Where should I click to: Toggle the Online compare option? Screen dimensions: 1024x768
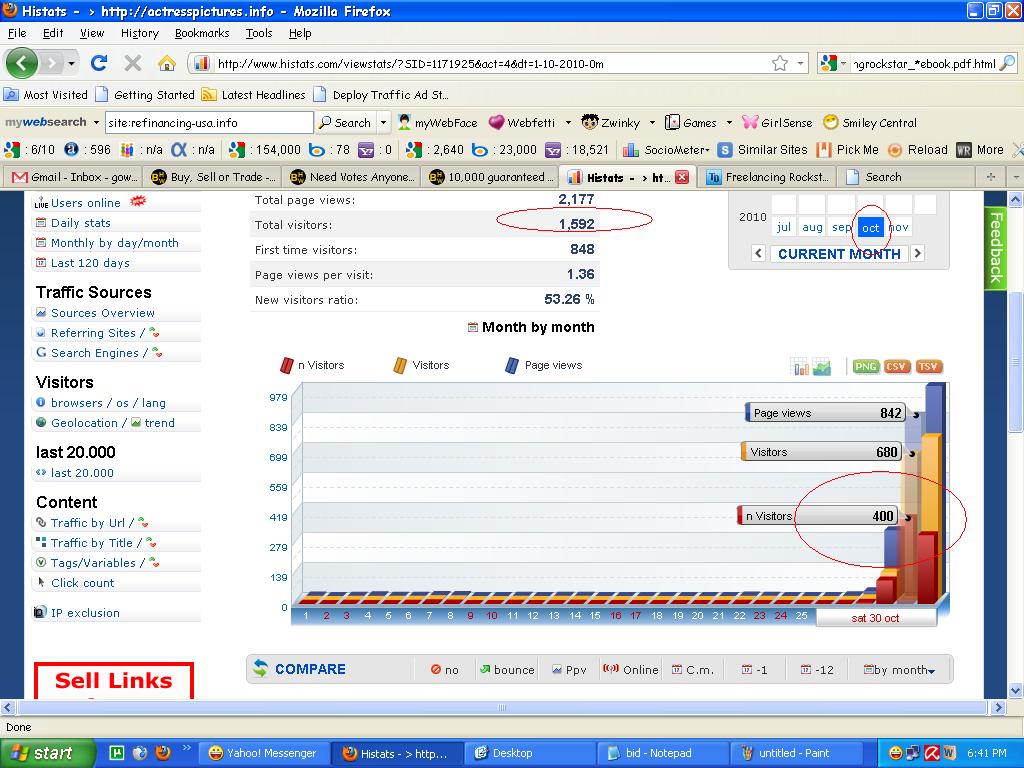(631, 669)
